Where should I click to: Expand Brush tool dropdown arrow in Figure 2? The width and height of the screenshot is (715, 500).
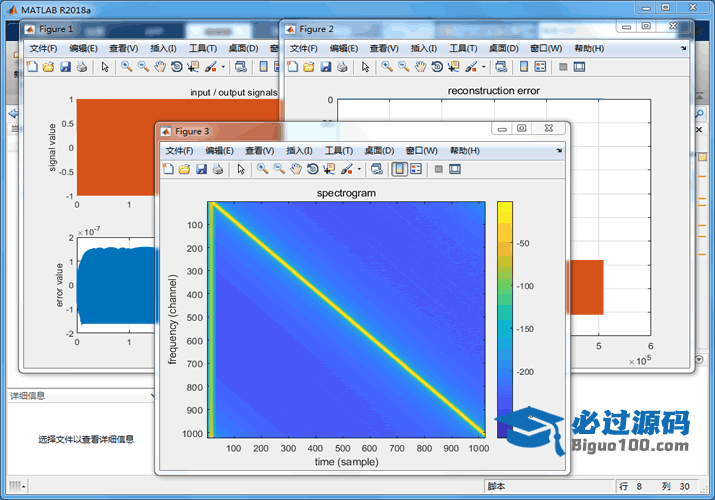483,67
